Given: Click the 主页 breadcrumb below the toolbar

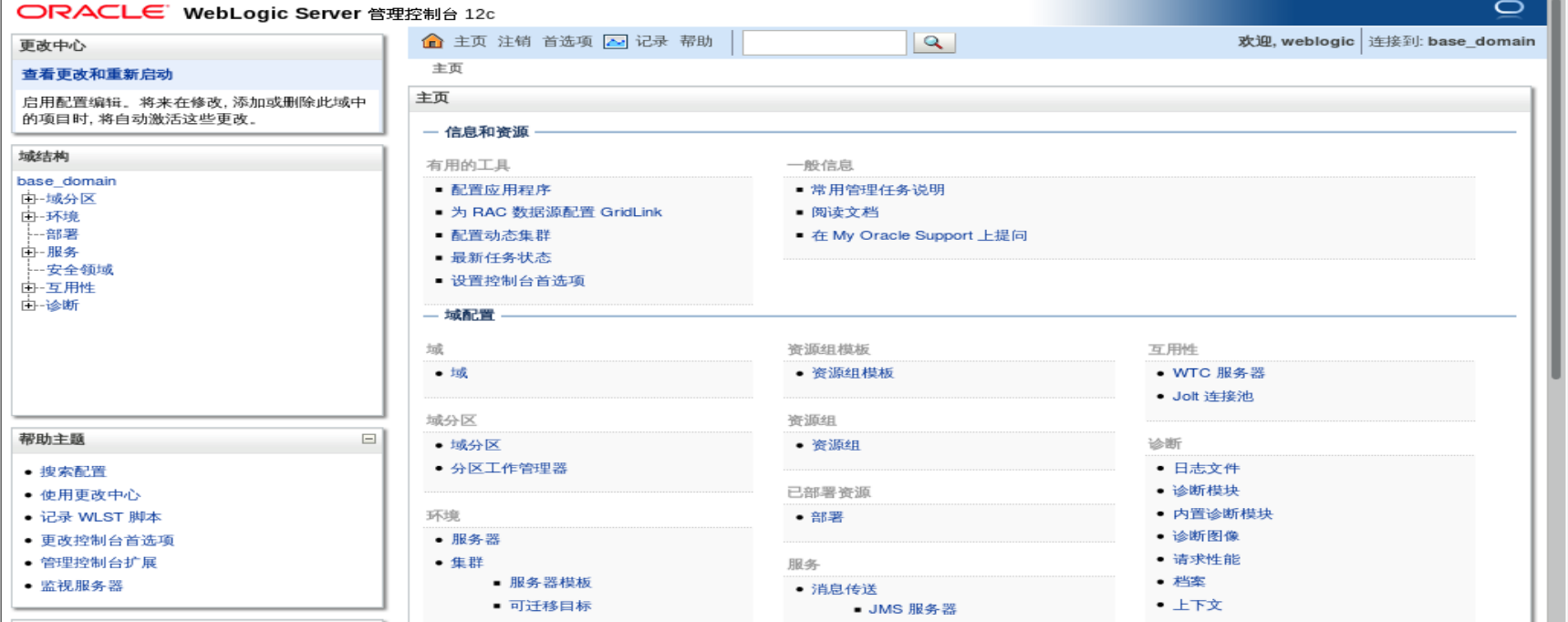Looking at the screenshot, I should [447, 68].
